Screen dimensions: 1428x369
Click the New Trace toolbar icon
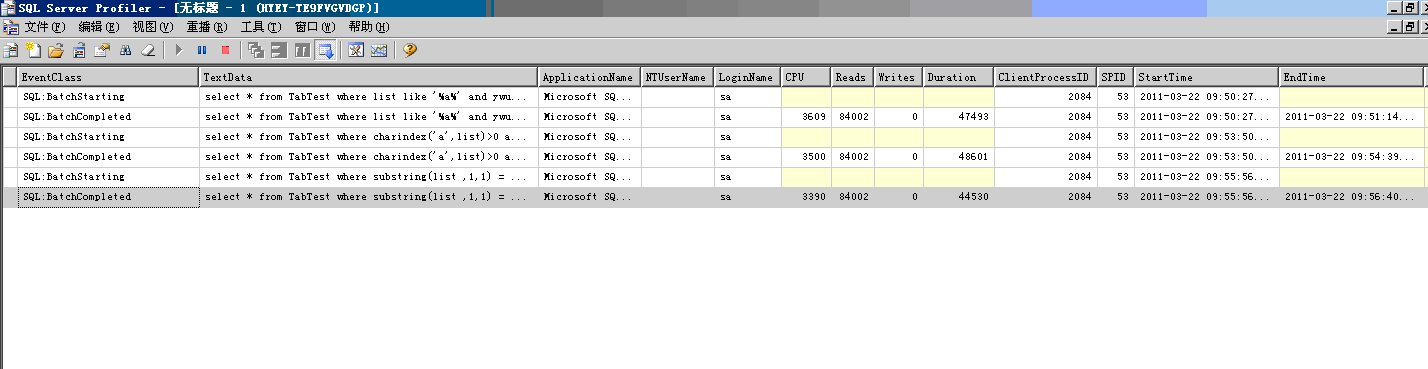pos(11,50)
